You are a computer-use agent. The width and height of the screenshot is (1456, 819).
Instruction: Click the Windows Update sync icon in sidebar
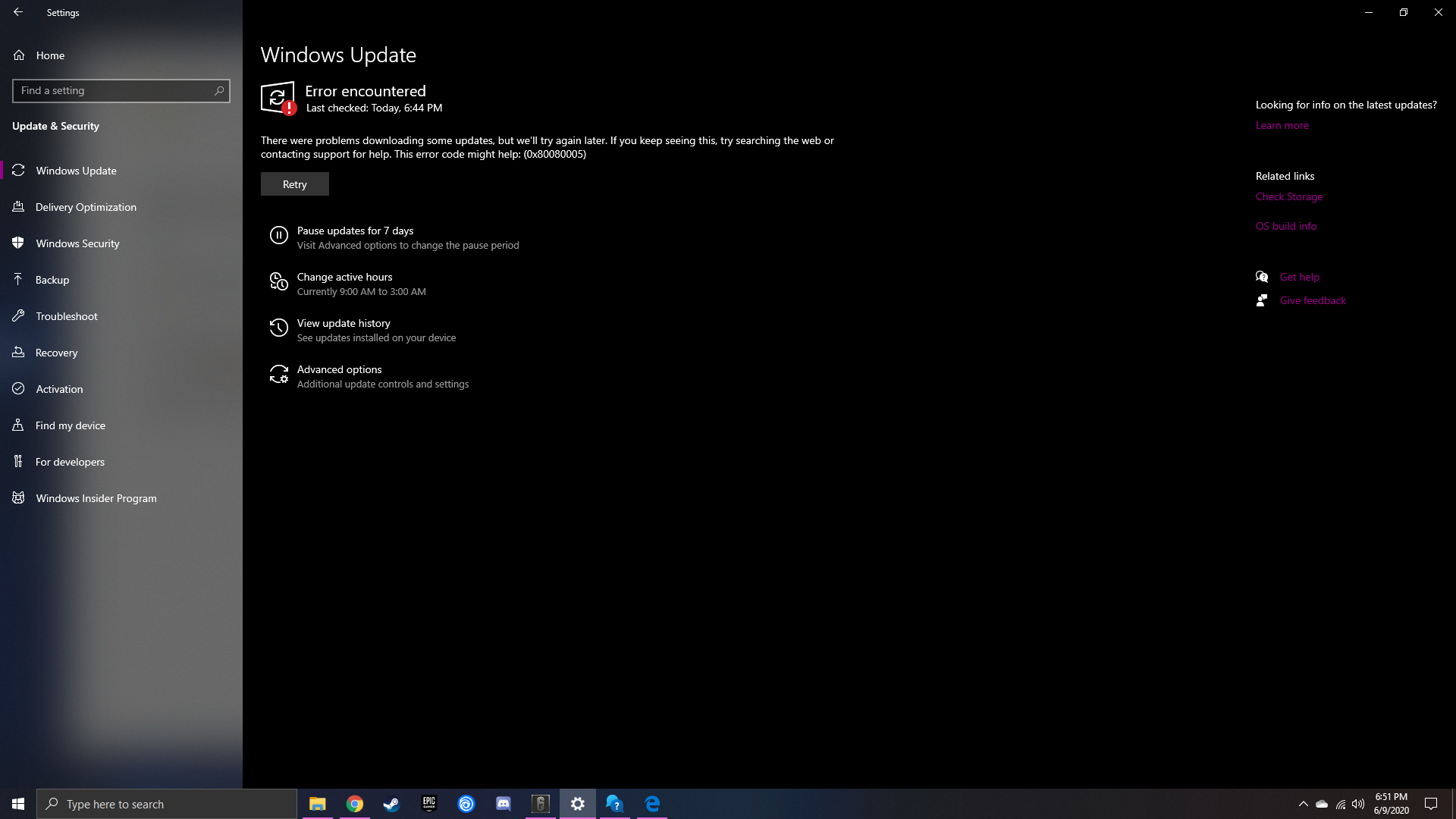(18, 171)
